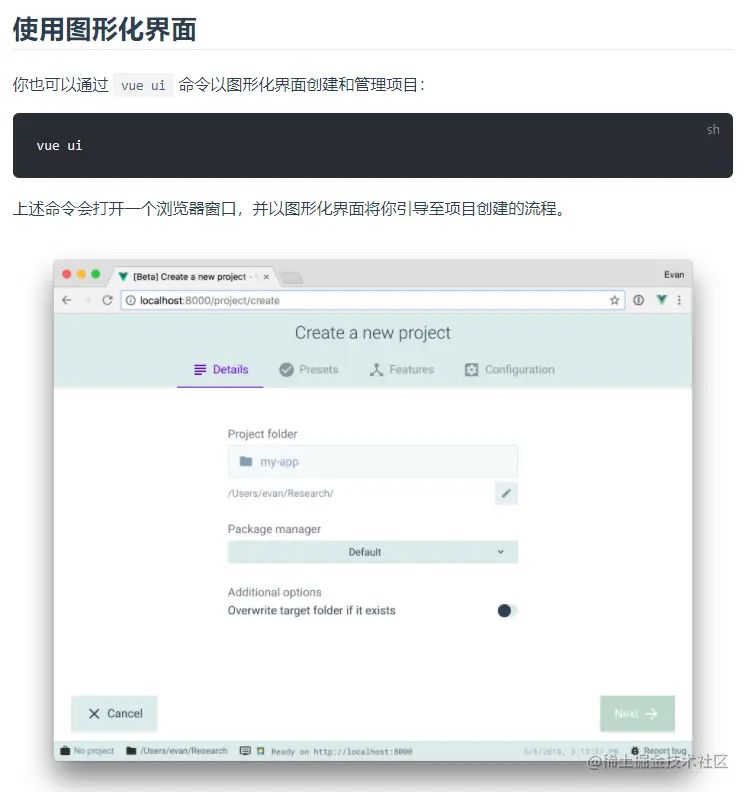The image size is (750, 792).
Task: Click the circular extension icon beside star
Action: click(638, 300)
